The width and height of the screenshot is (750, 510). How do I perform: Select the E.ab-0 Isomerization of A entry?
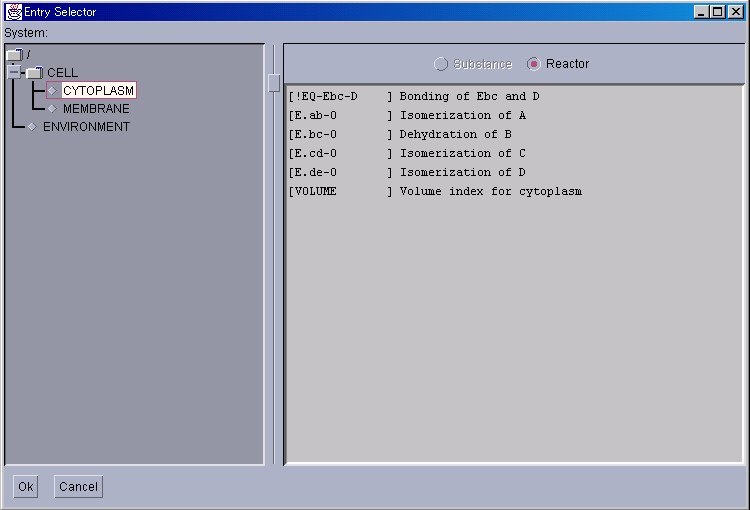[x=406, y=116]
